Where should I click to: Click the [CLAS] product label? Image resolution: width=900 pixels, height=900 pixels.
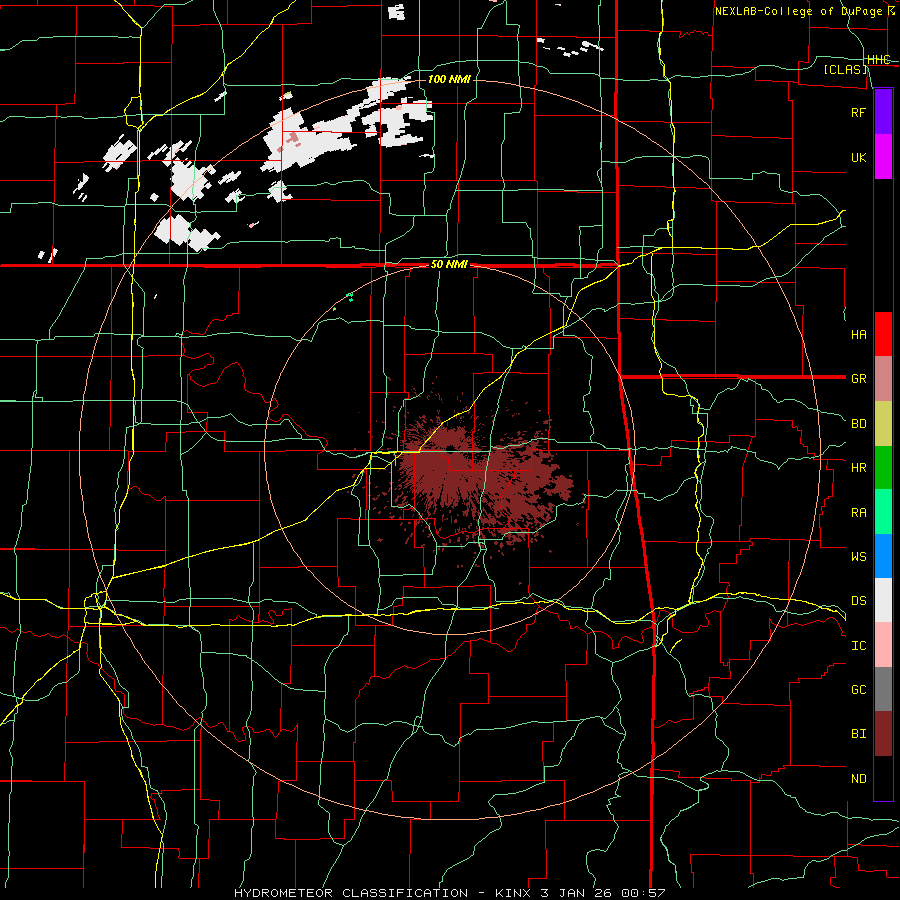click(845, 69)
